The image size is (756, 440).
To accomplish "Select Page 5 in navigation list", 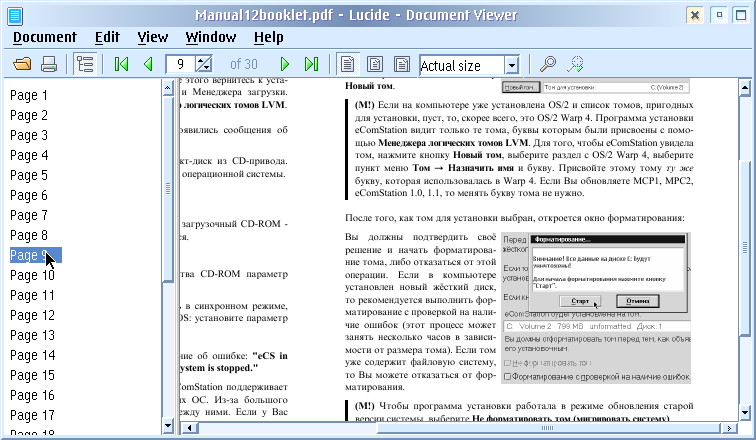I will [x=29, y=175].
